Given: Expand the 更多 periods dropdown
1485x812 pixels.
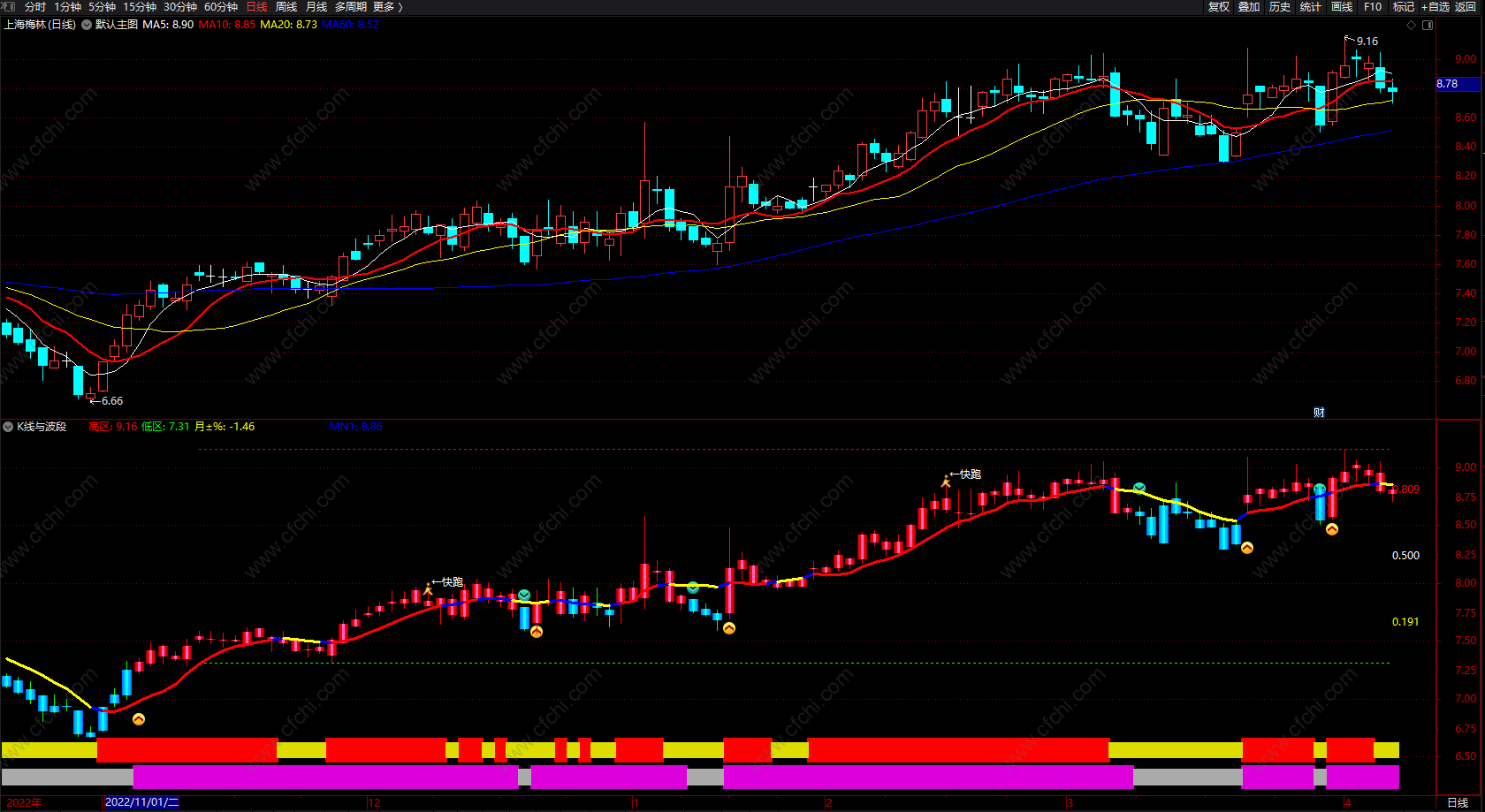Looking at the screenshot, I should [388, 7].
